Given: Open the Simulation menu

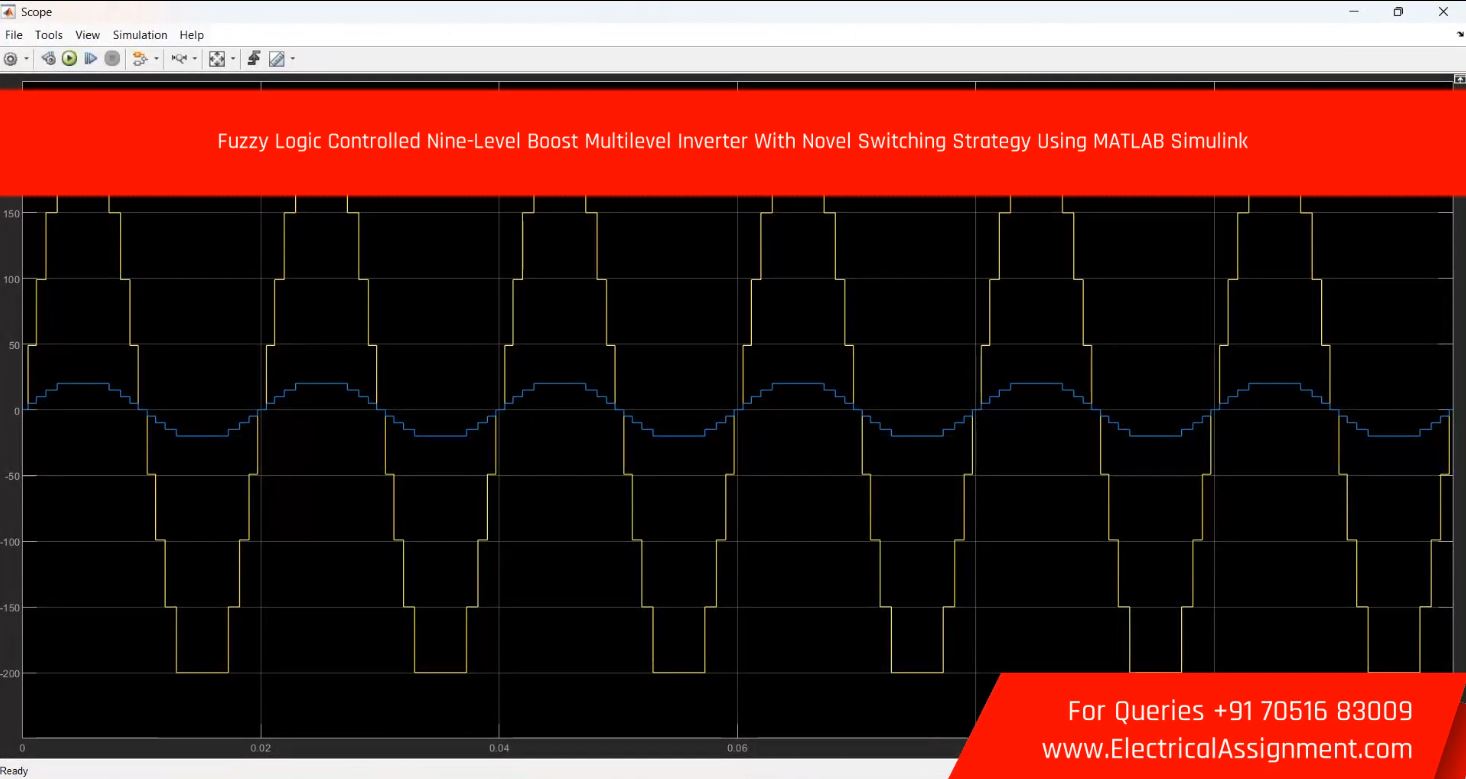Looking at the screenshot, I should [140, 35].
